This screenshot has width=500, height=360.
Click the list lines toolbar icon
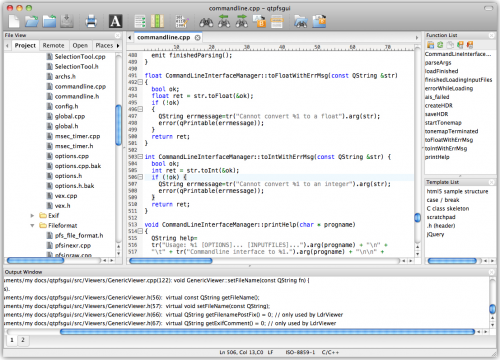[140, 21]
